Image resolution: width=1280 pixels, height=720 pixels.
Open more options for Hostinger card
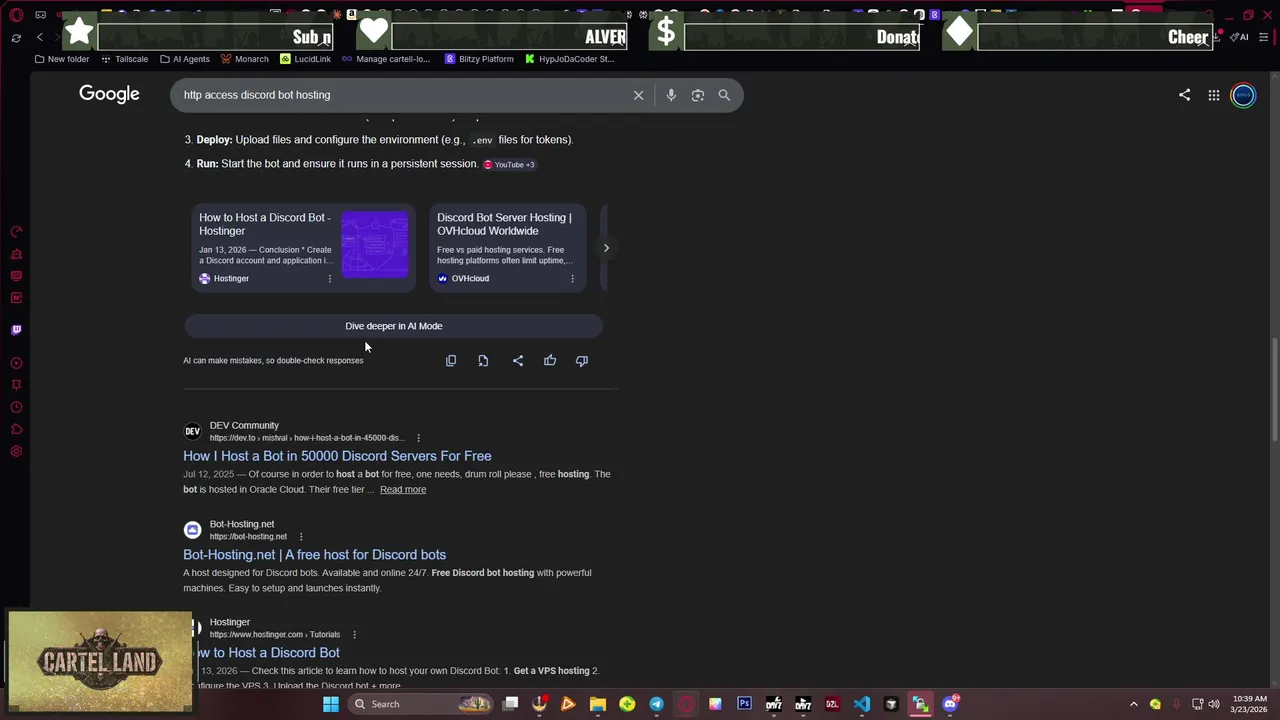[x=329, y=279]
